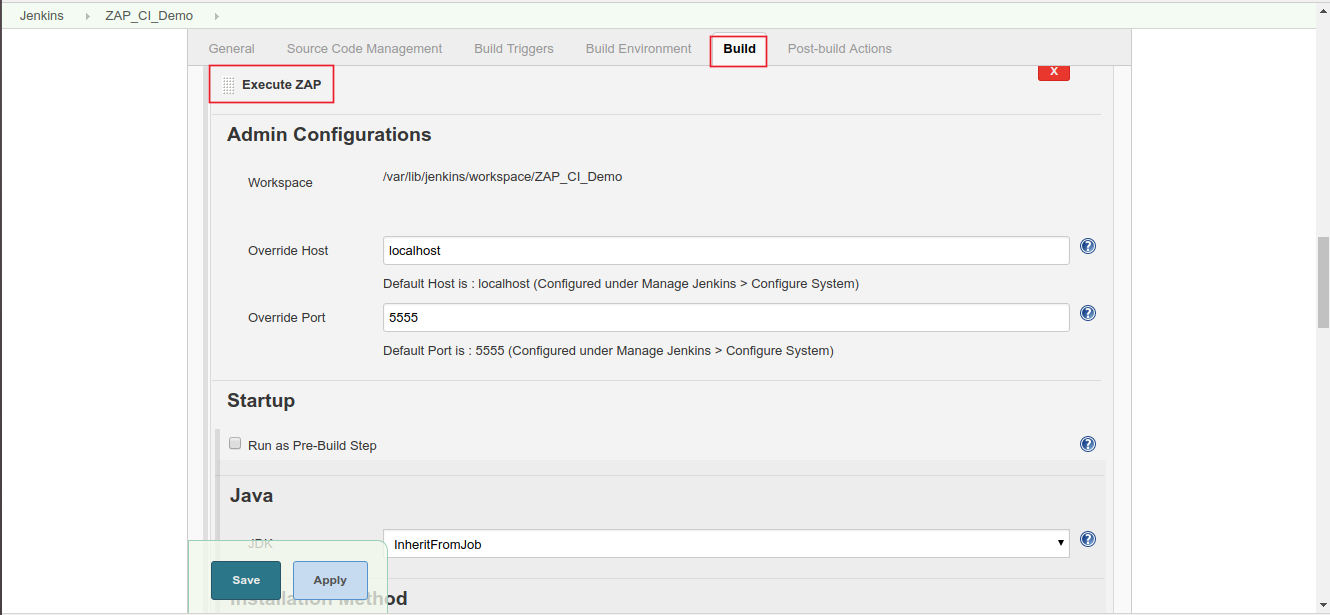Click the vertical scrollbar on the right

[1322, 290]
